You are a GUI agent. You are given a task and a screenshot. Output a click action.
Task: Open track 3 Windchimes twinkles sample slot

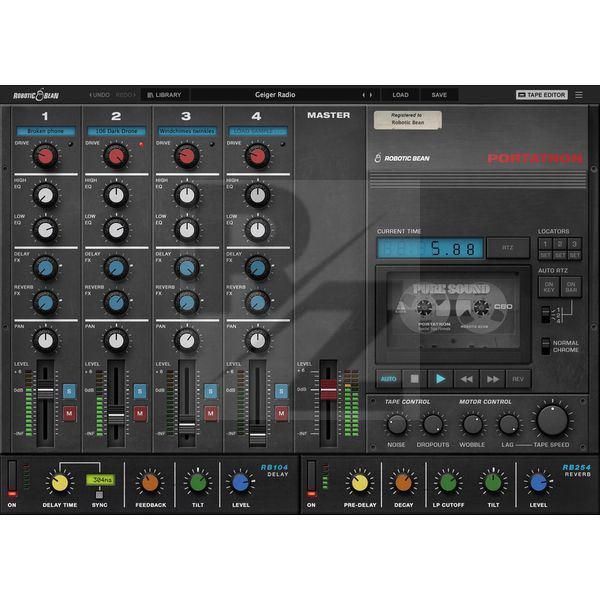187,131
